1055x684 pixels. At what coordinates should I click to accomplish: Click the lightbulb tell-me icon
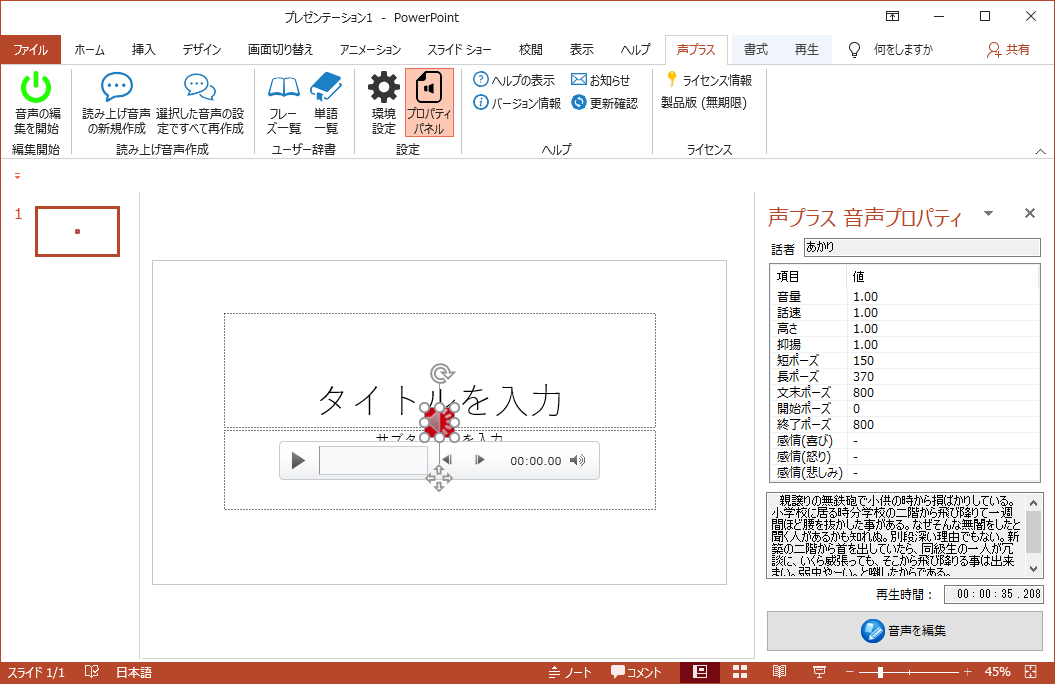click(x=854, y=50)
